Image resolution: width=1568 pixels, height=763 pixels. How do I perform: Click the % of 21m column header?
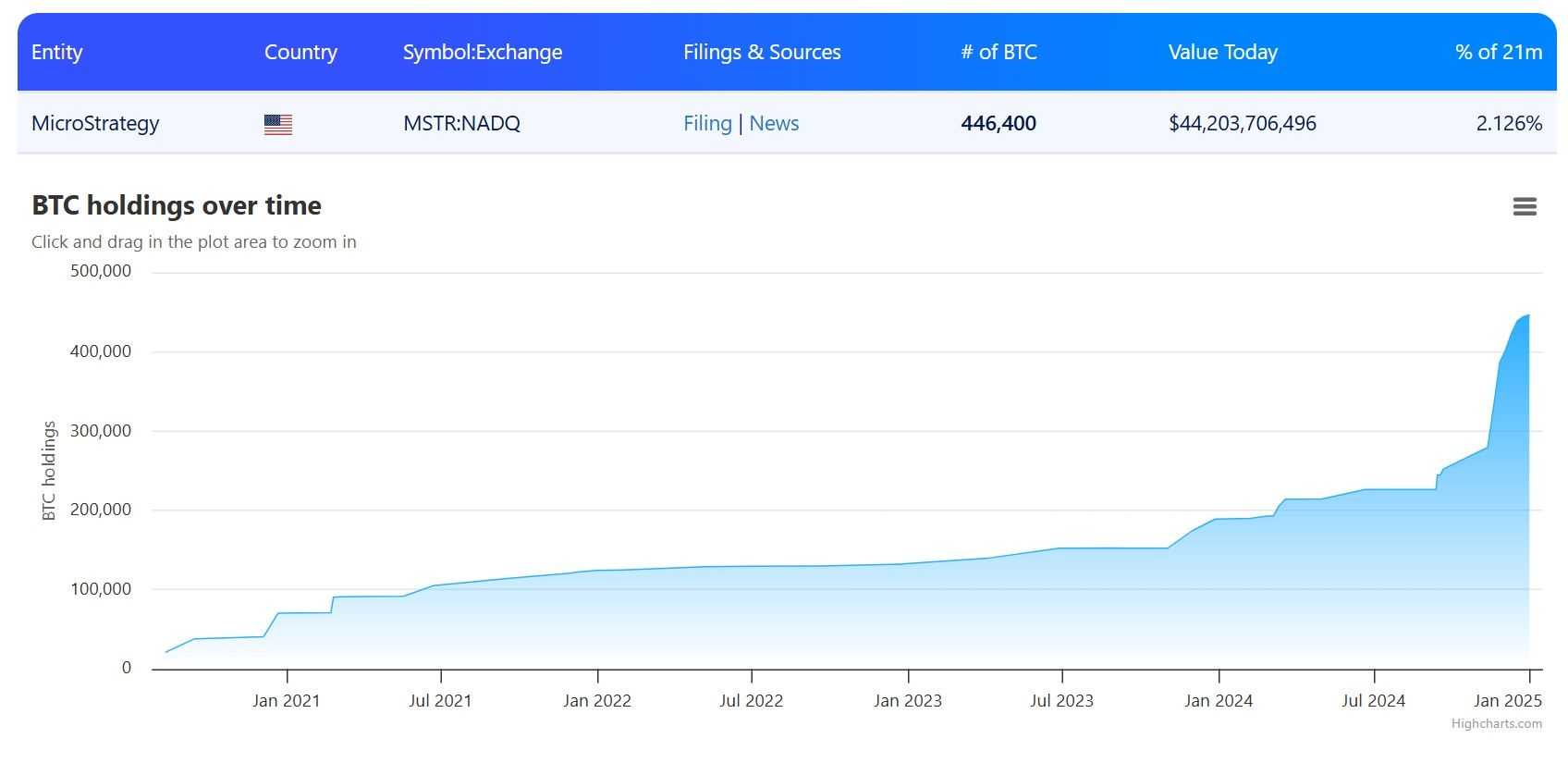1499,52
